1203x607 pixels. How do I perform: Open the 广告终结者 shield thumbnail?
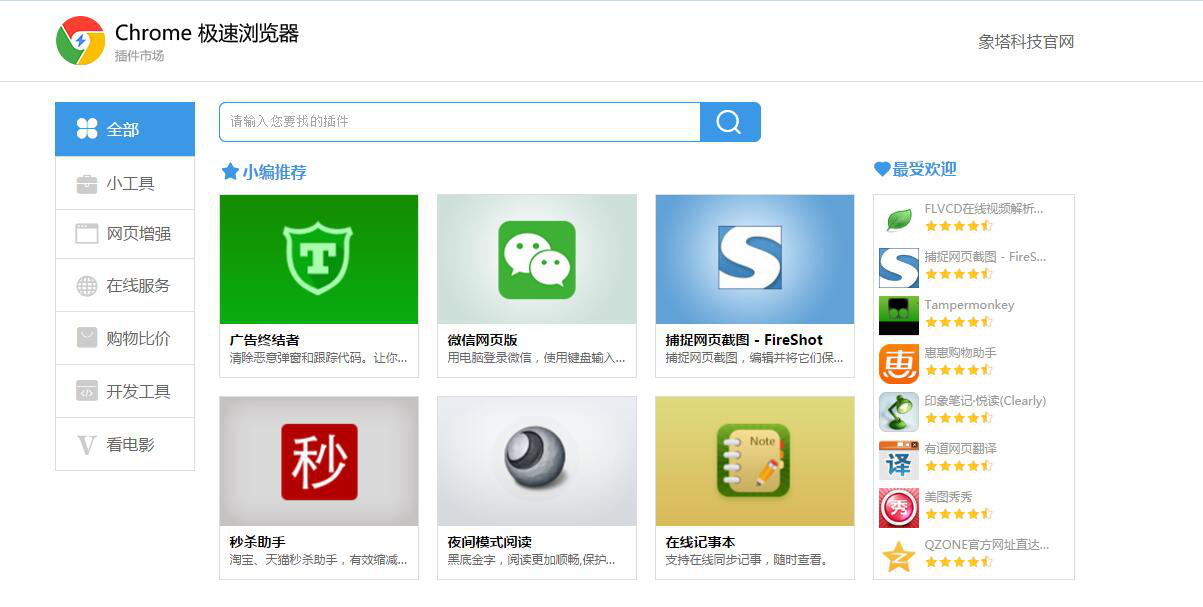319,259
